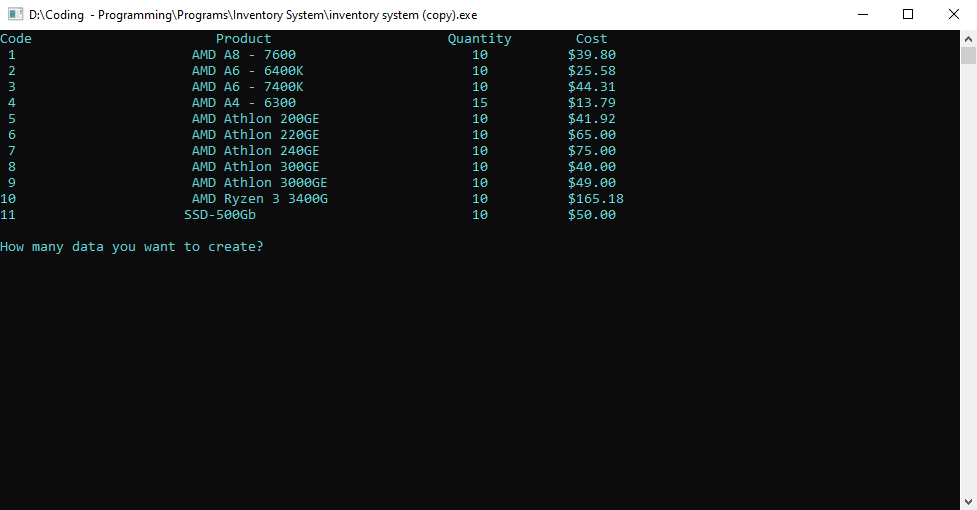Minimize the inventory system console window
This screenshot has width=977, height=510.
point(862,15)
